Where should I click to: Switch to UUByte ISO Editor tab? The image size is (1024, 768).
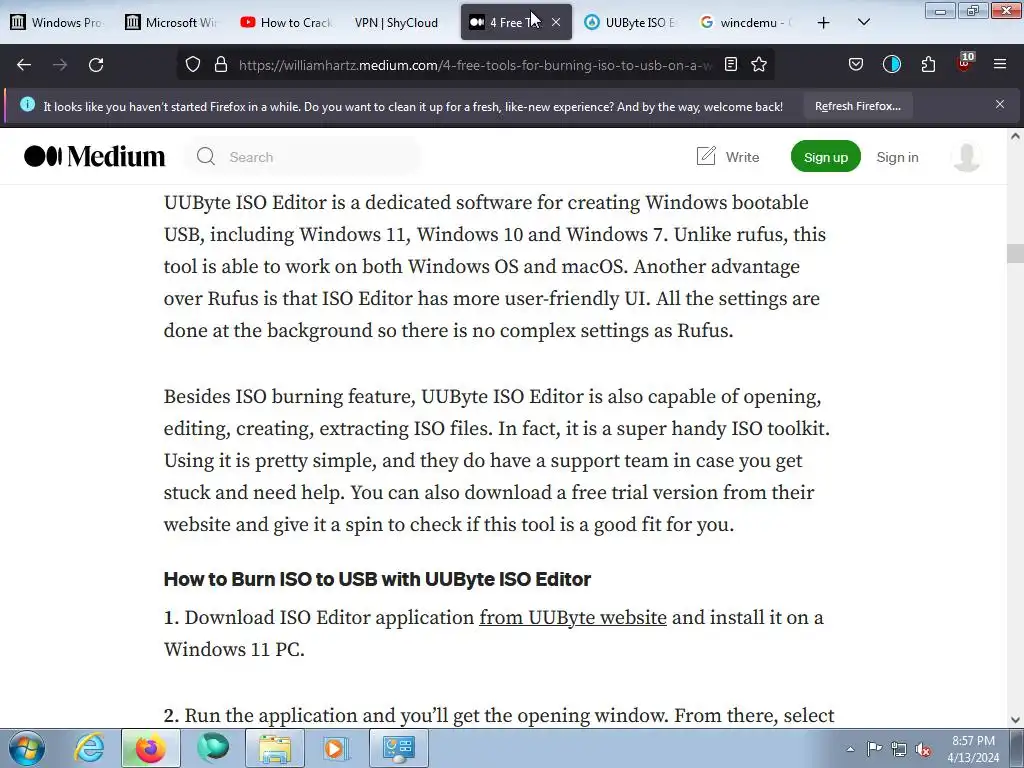click(631, 22)
